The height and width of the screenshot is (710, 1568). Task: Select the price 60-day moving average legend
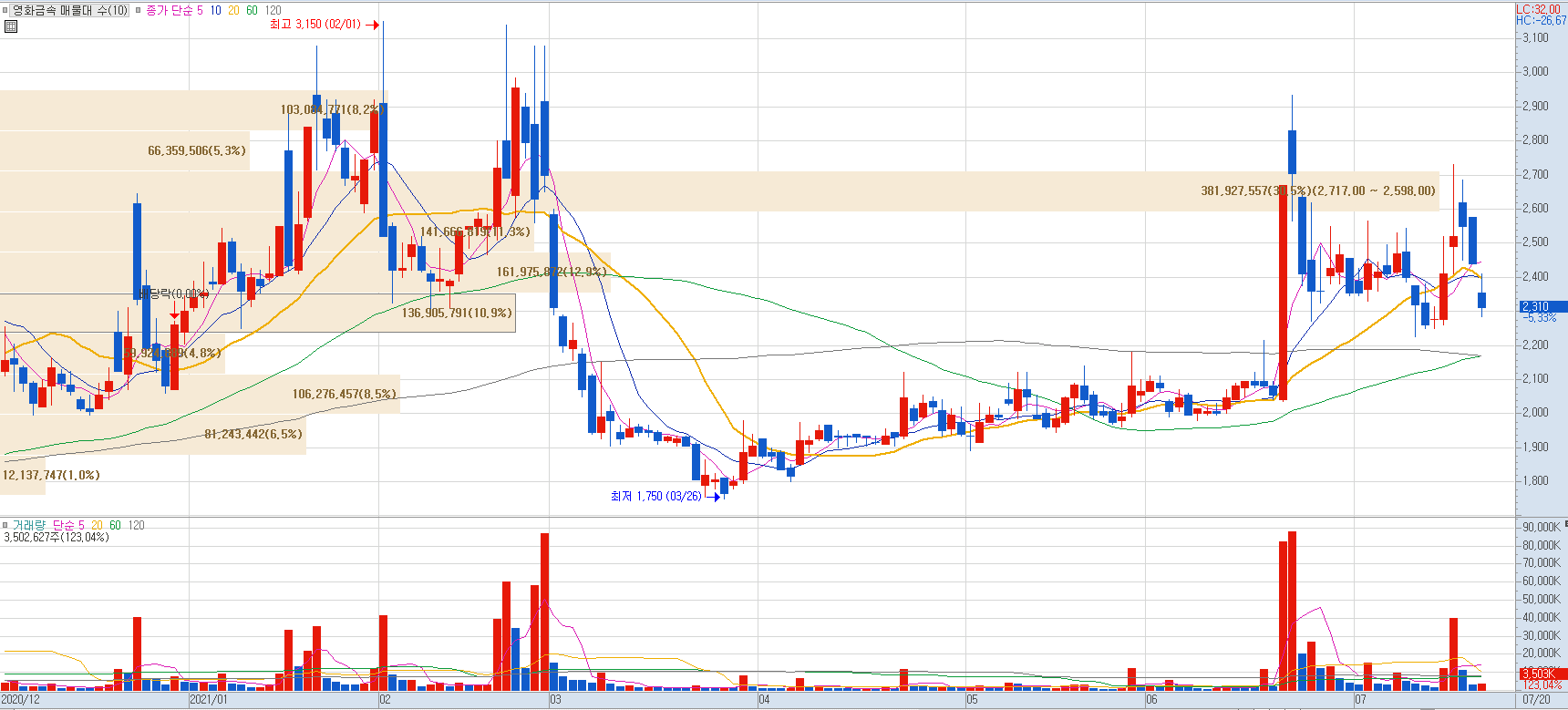(x=253, y=10)
